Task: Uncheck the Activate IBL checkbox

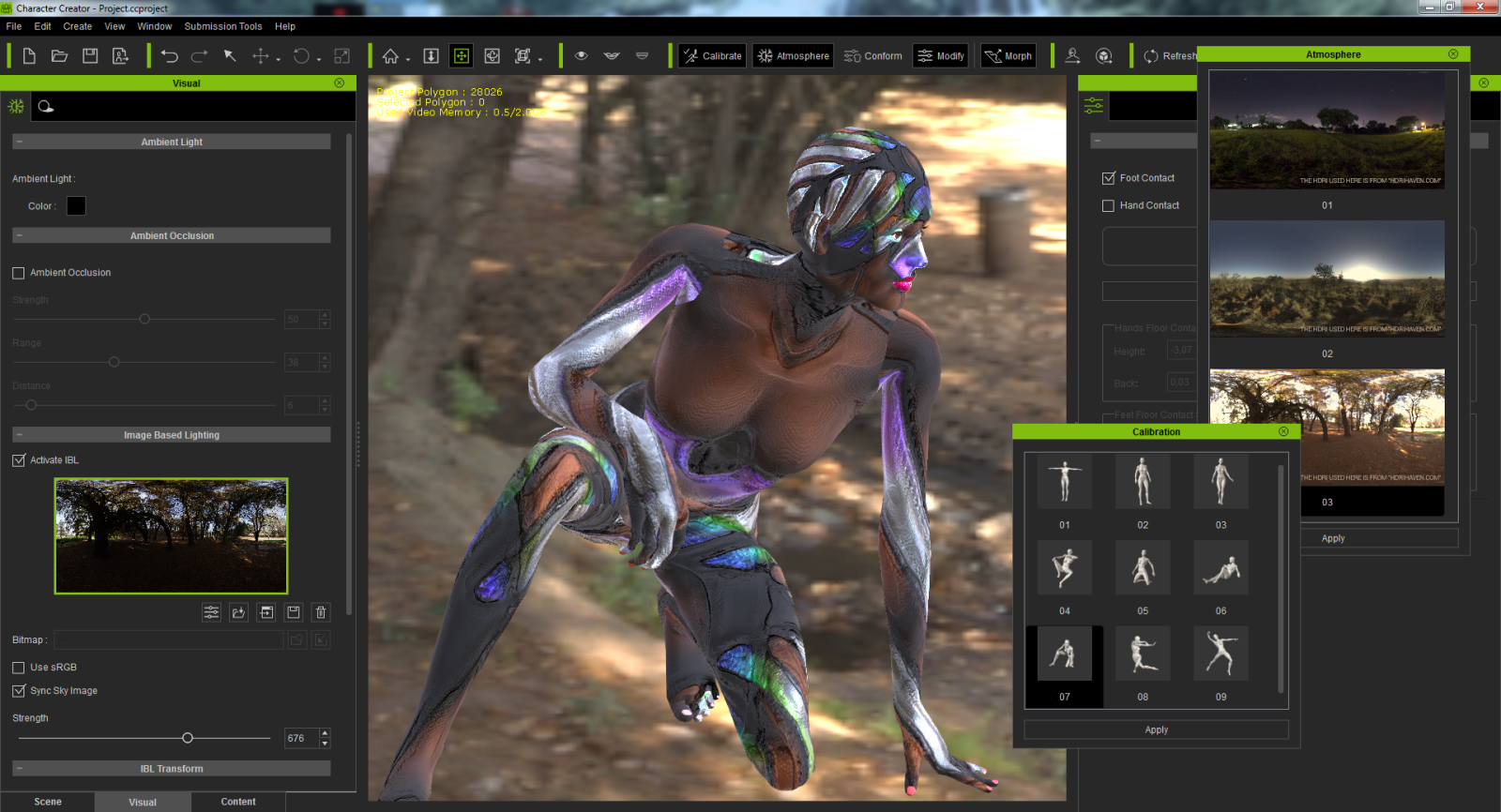Action: tap(19, 460)
